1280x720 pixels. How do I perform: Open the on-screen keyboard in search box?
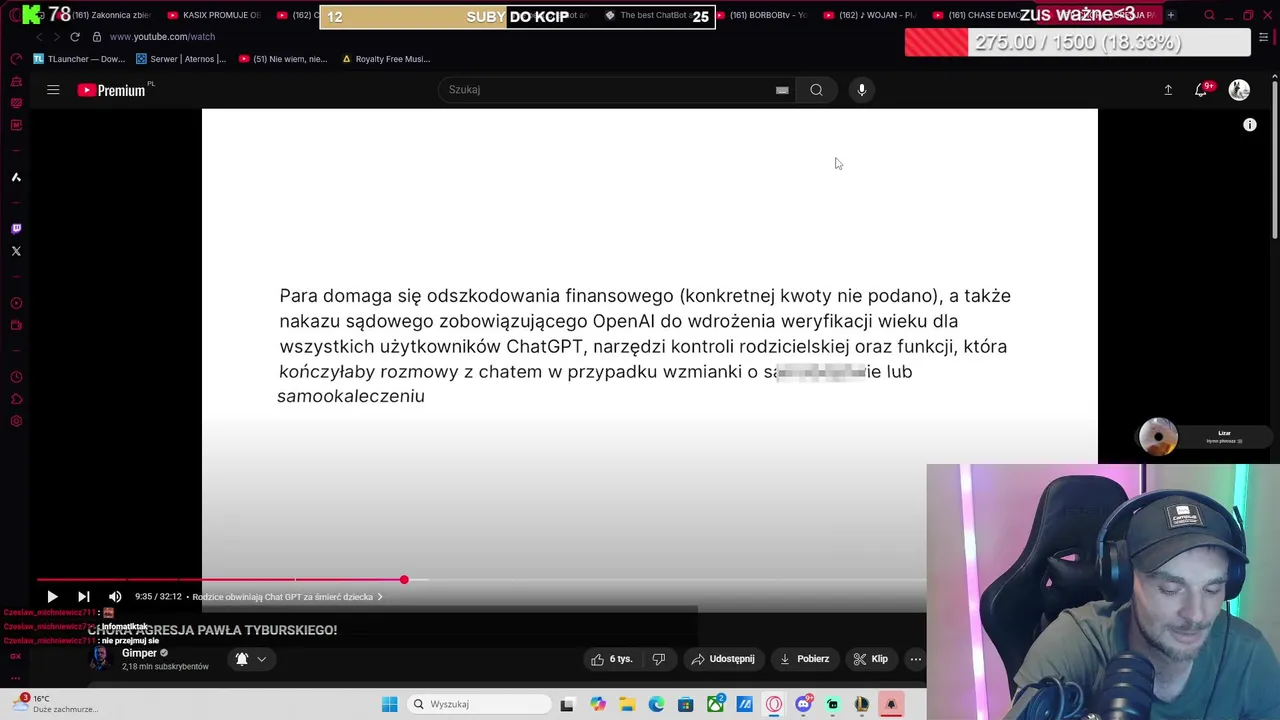coord(782,90)
